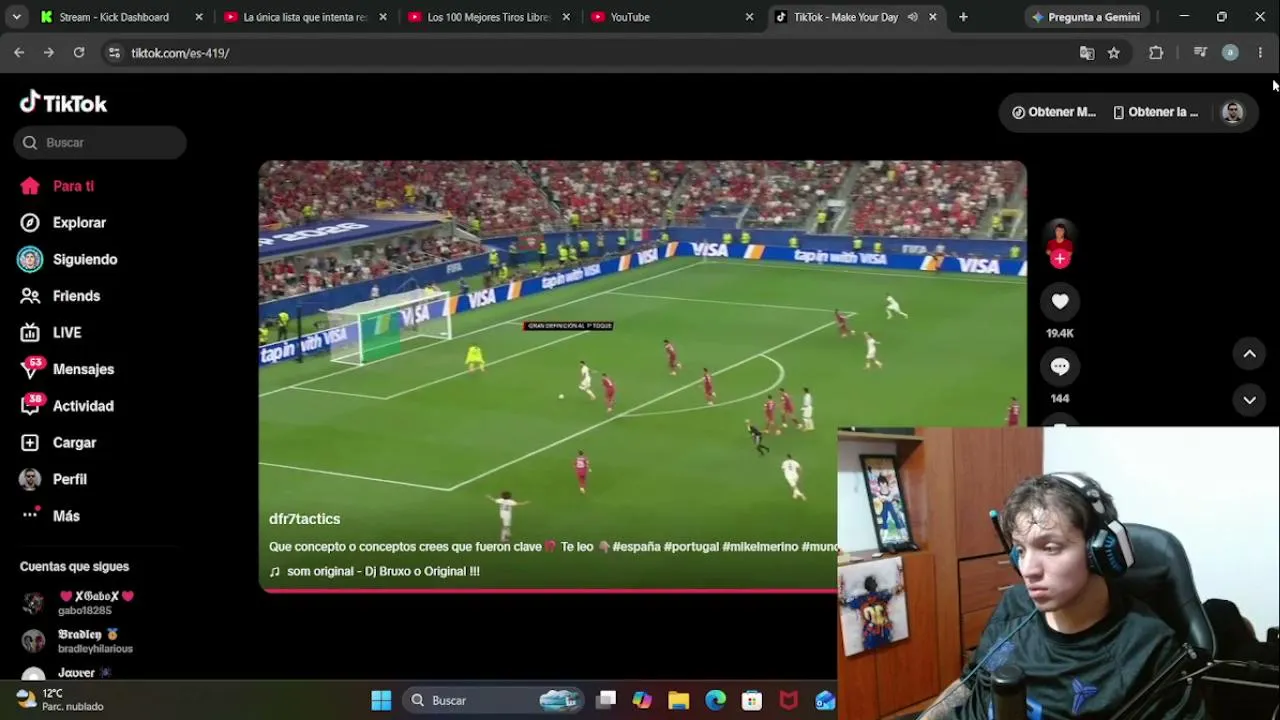Viewport: 1280px width, 720px height.
Task: Click the Chrome address bar URL
Action: coord(180,53)
